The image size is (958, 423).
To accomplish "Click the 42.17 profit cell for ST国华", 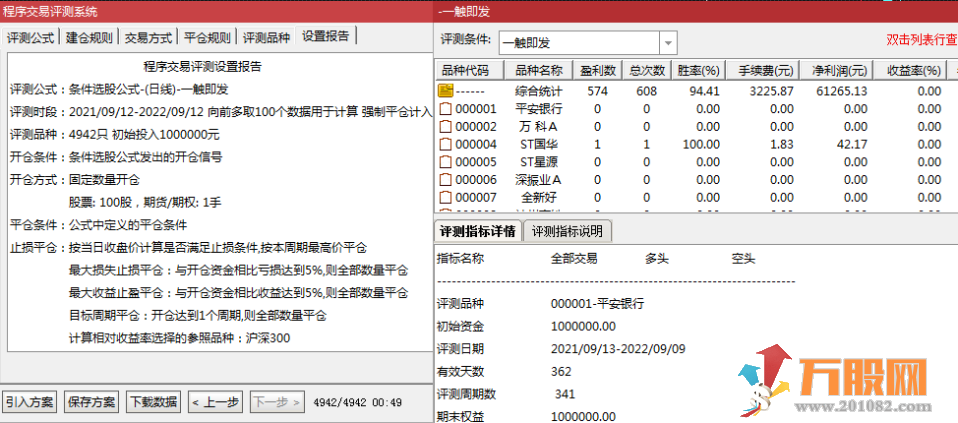I will click(852, 145).
